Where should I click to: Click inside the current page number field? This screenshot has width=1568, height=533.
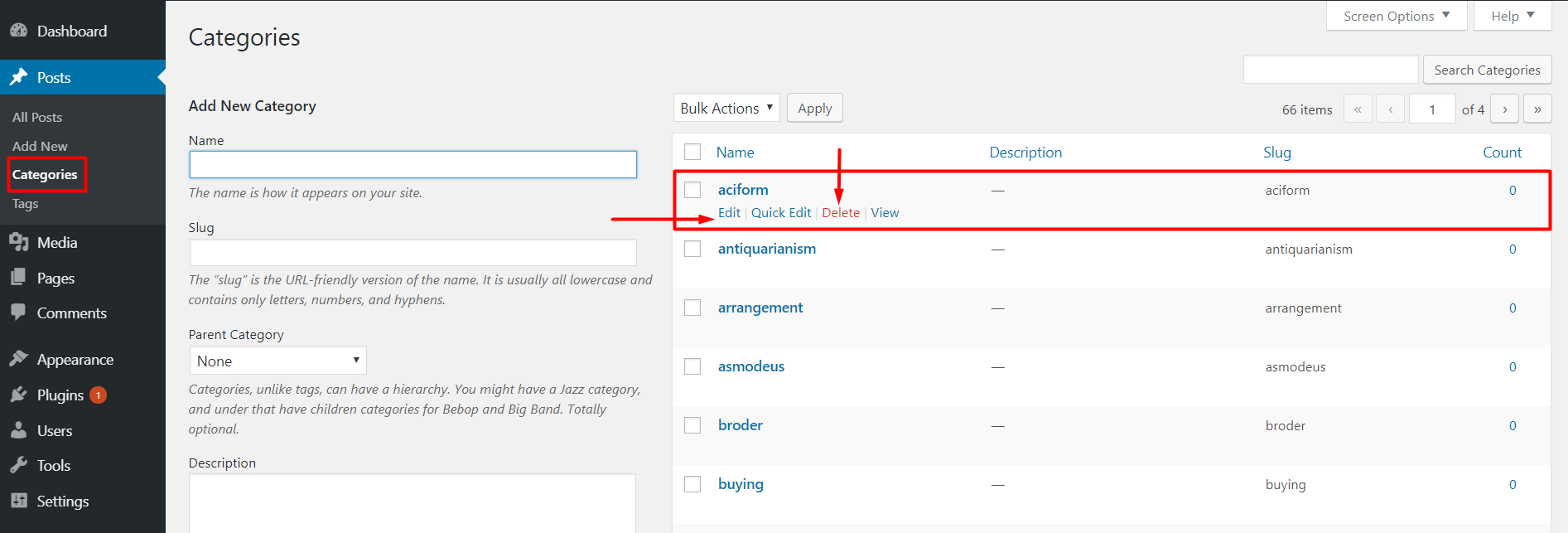(1432, 108)
